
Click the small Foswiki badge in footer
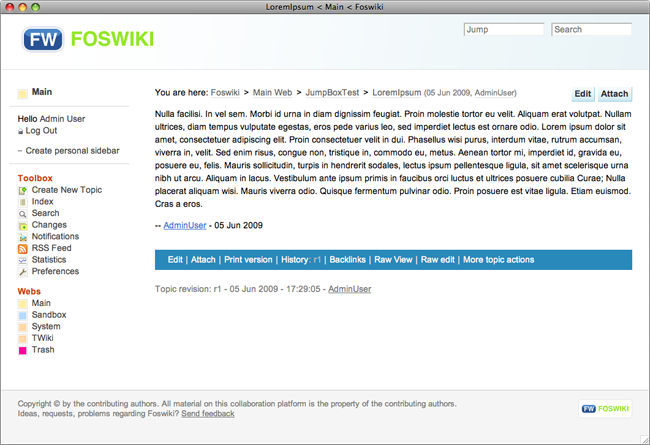[605, 409]
